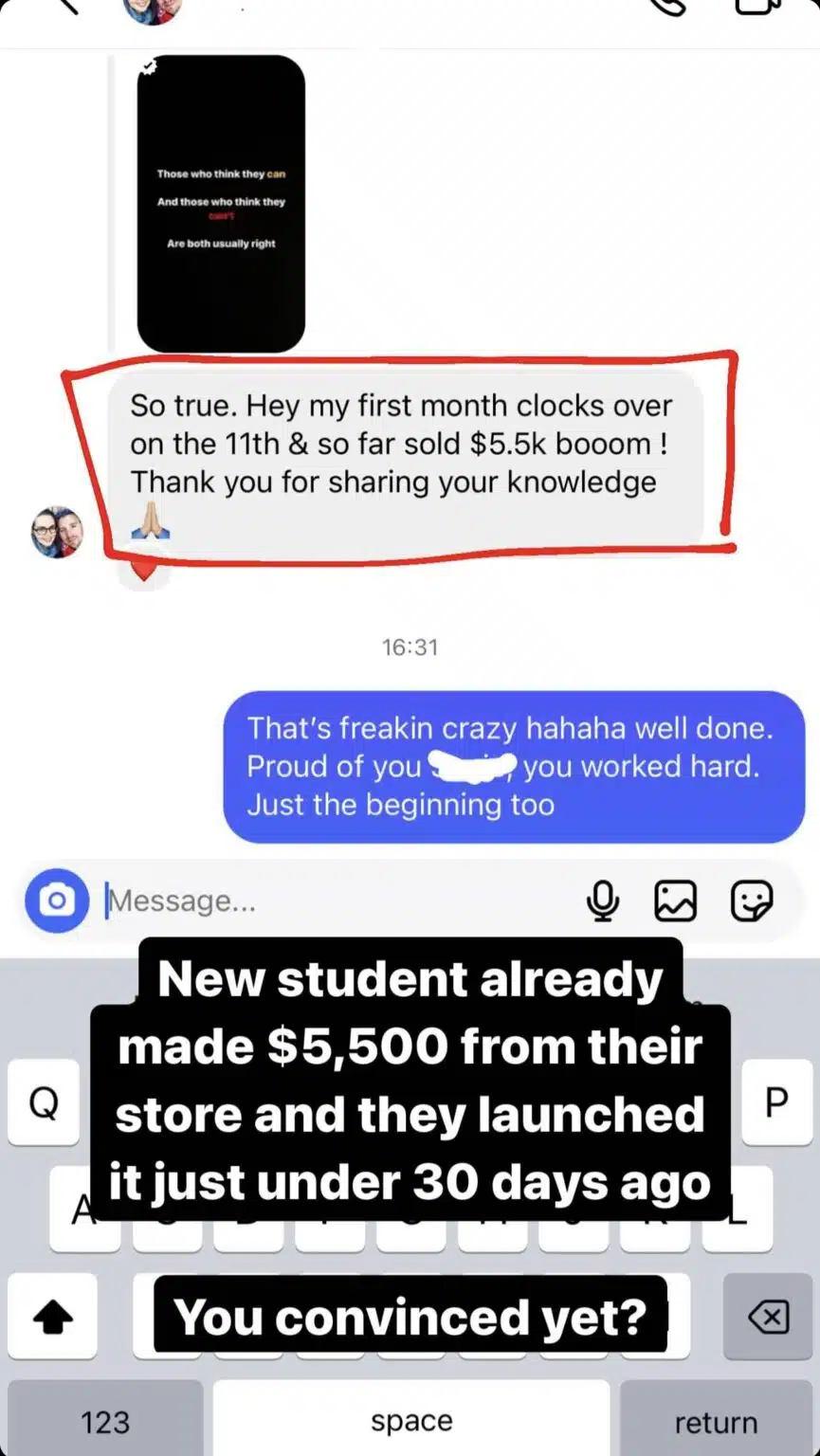Switch to the 123 numeric keyboard

[x=105, y=1420]
